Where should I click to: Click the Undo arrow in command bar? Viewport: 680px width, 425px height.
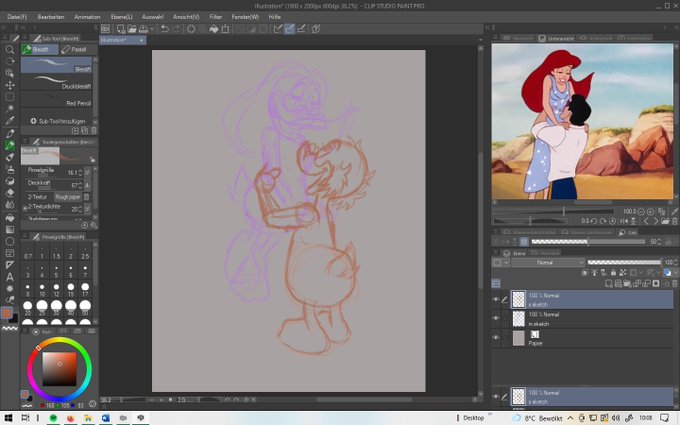(165, 29)
